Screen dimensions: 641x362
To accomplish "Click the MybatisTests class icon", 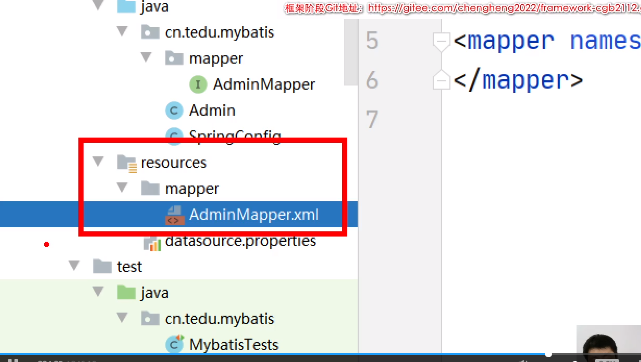I will [x=175, y=344].
